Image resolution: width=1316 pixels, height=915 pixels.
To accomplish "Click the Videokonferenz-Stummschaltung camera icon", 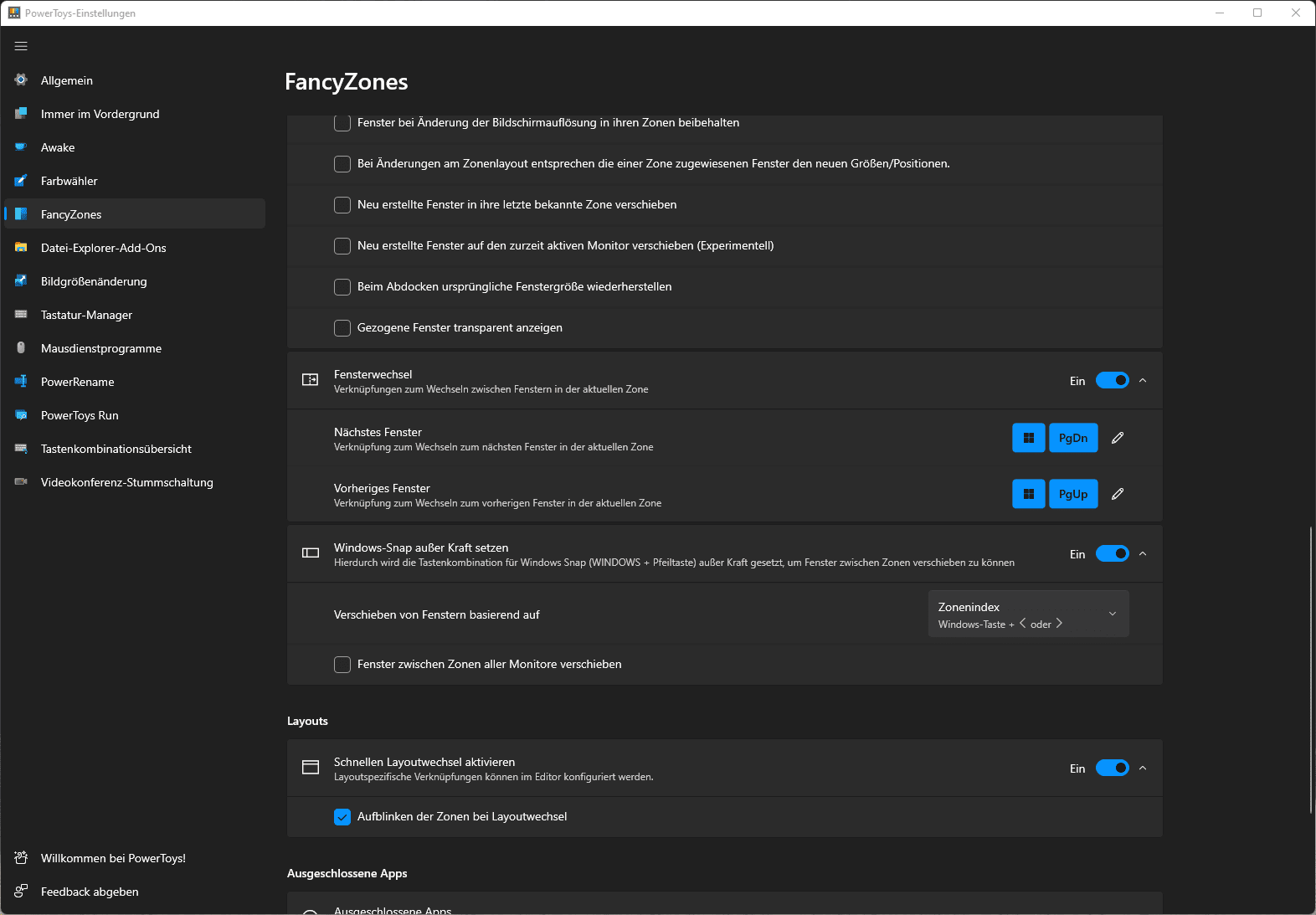I will [x=21, y=481].
